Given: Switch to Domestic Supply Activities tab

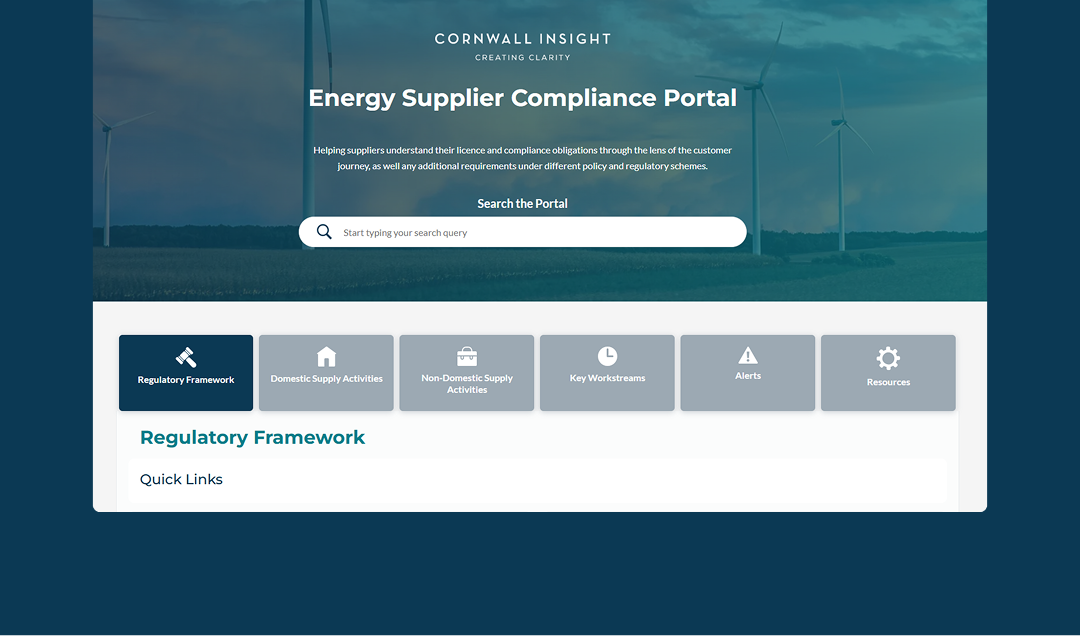Looking at the screenshot, I should 326,373.
